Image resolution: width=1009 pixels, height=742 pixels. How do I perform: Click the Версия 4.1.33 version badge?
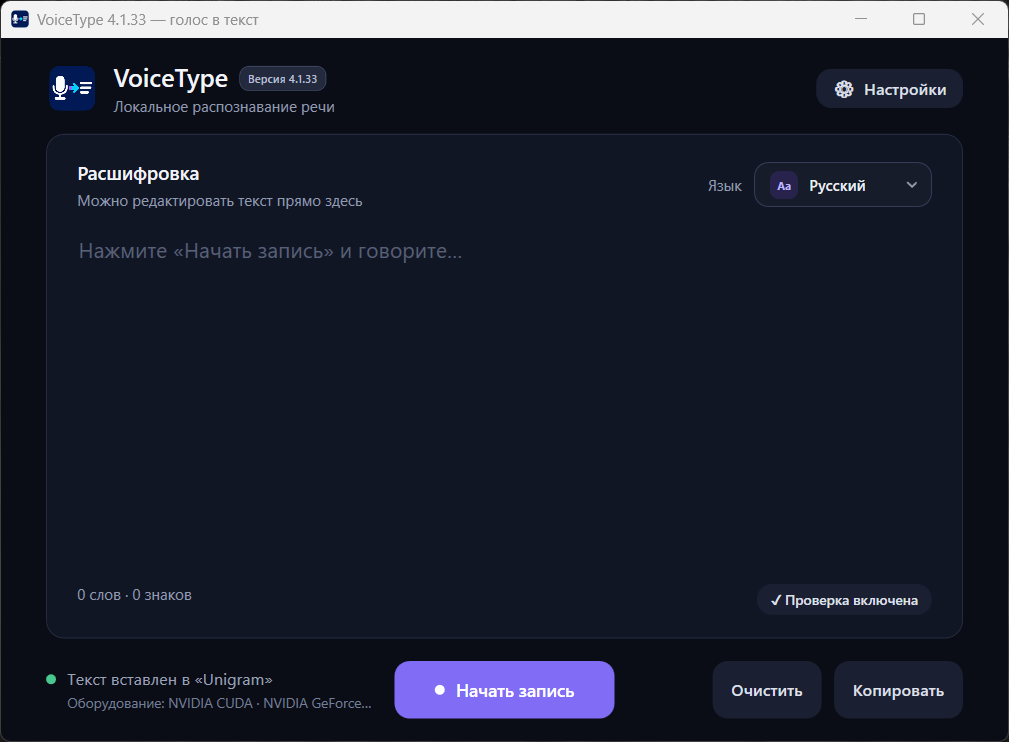click(x=282, y=79)
